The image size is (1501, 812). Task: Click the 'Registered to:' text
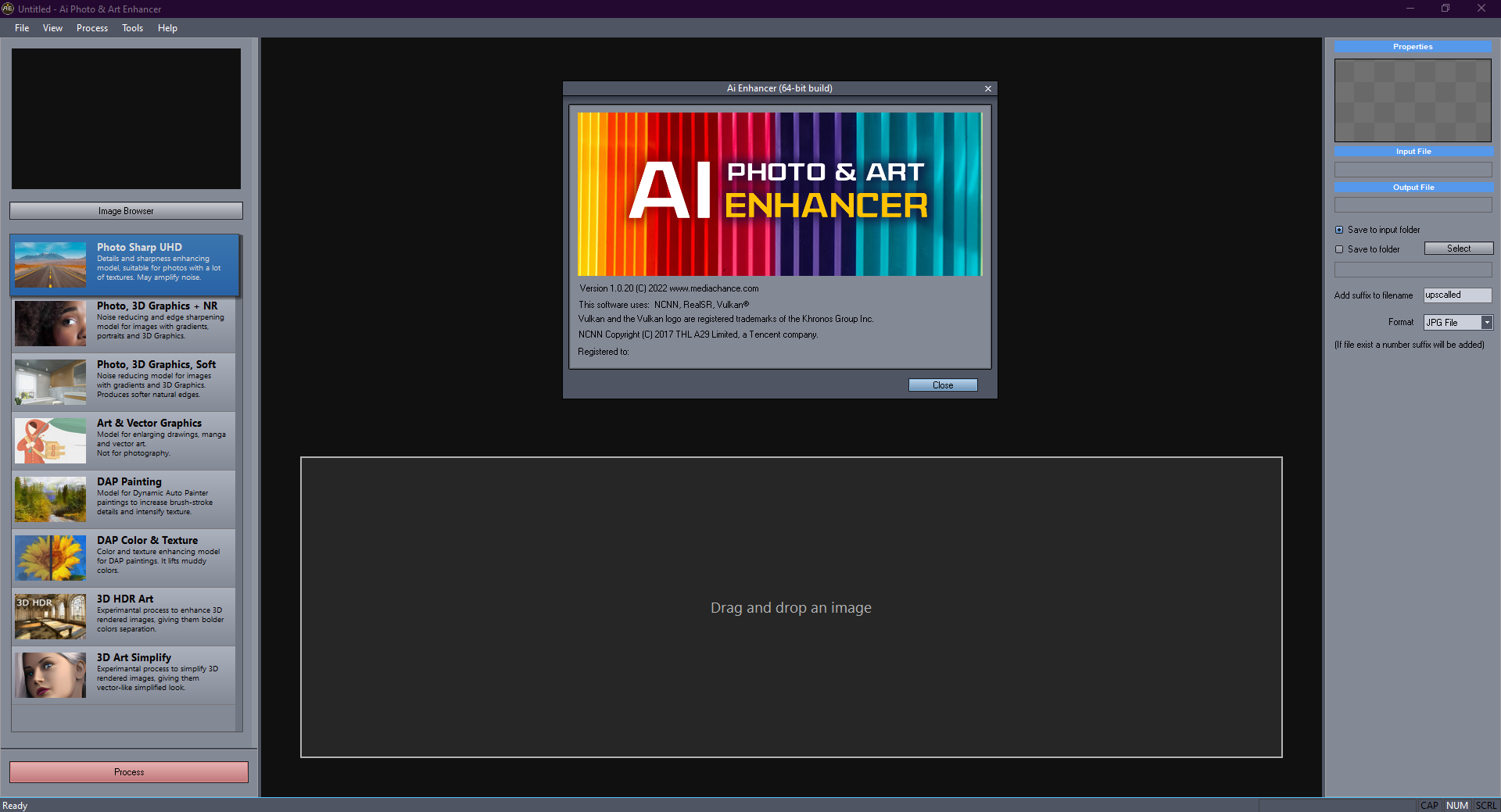click(x=604, y=352)
